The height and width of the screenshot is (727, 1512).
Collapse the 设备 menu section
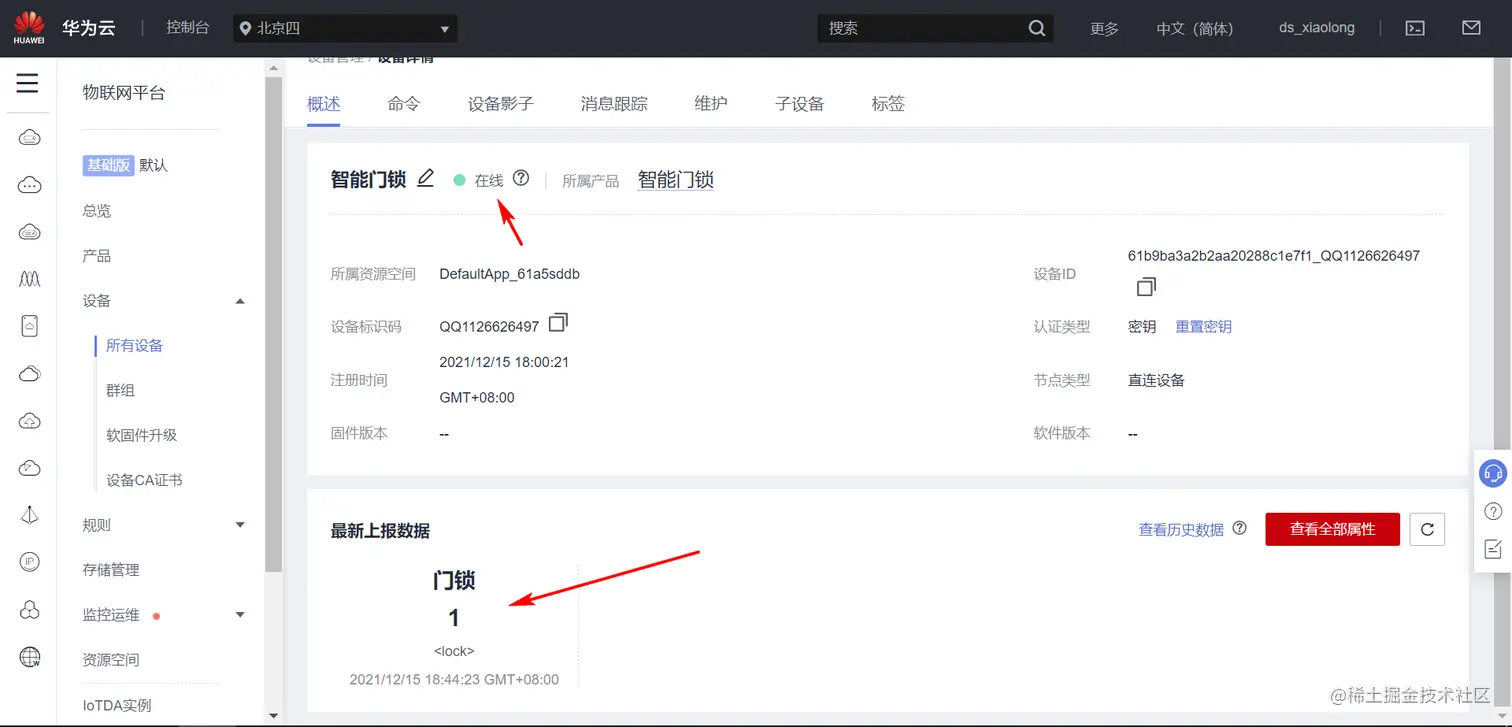click(x=240, y=301)
